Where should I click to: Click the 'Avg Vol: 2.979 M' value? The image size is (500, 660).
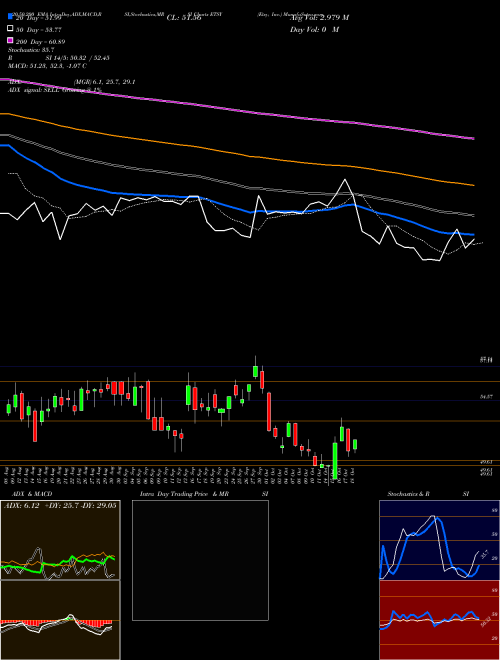[x=320, y=18]
